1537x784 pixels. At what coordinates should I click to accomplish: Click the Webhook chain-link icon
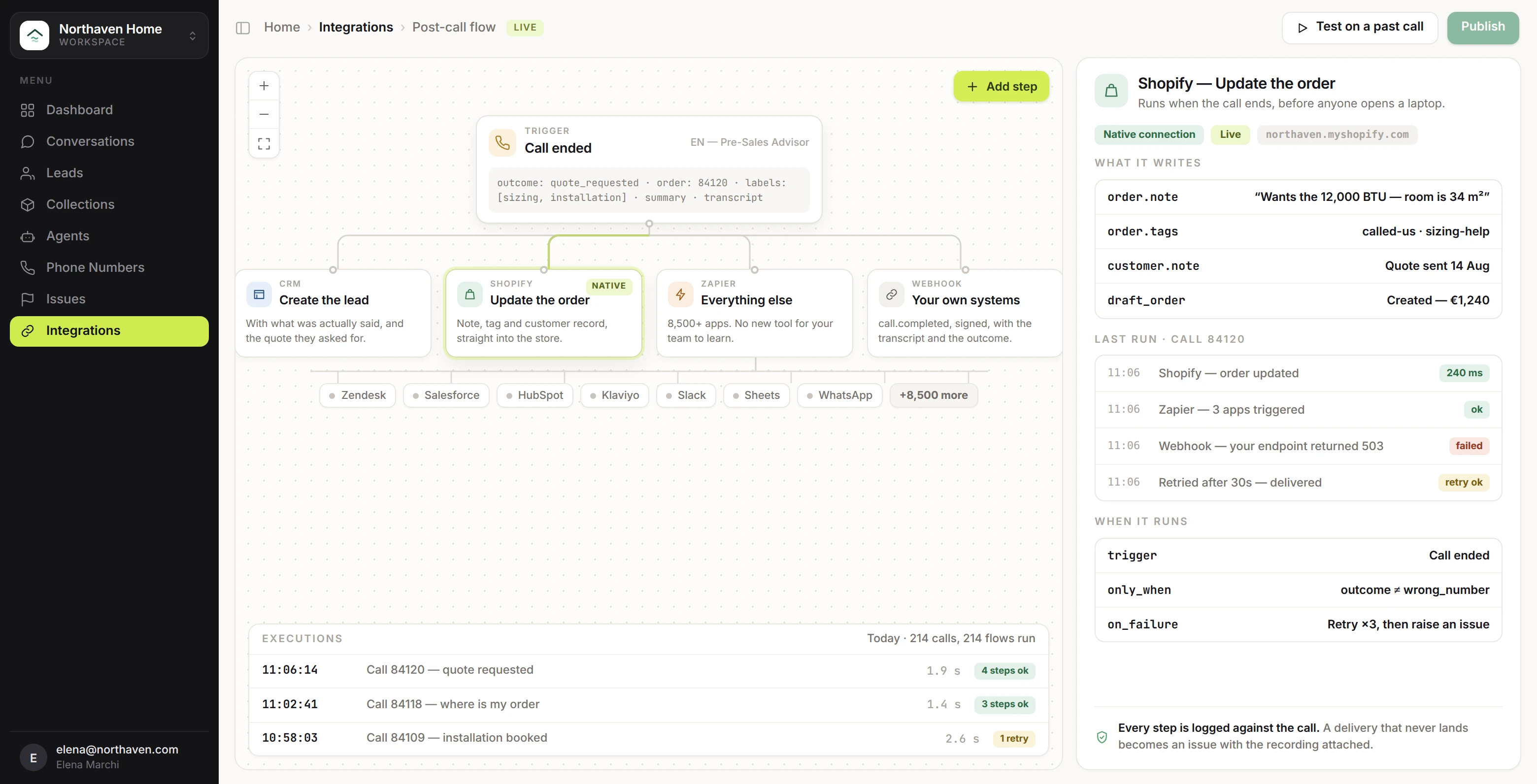tap(891, 295)
